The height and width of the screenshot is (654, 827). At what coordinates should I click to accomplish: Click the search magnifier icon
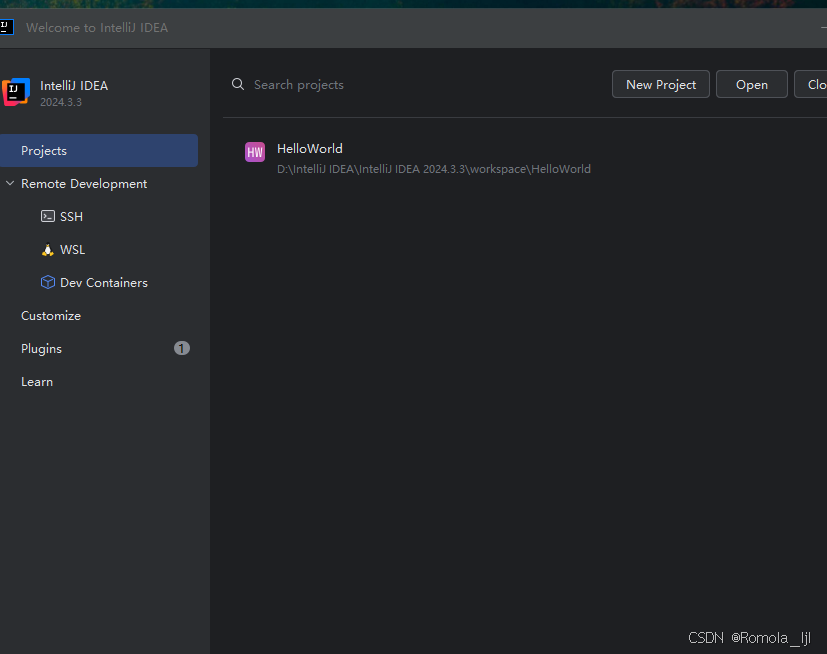(238, 84)
